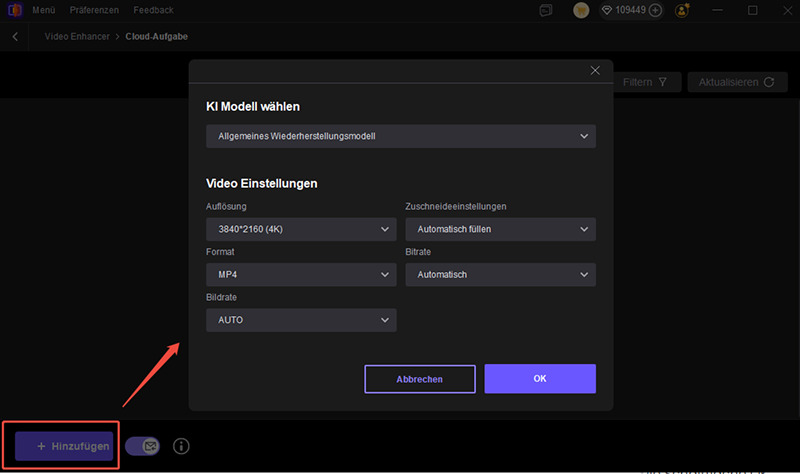This screenshot has height=474, width=800.
Task: Open the Zuschneideeinstellungen dropdown
Action: coord(500,229)
